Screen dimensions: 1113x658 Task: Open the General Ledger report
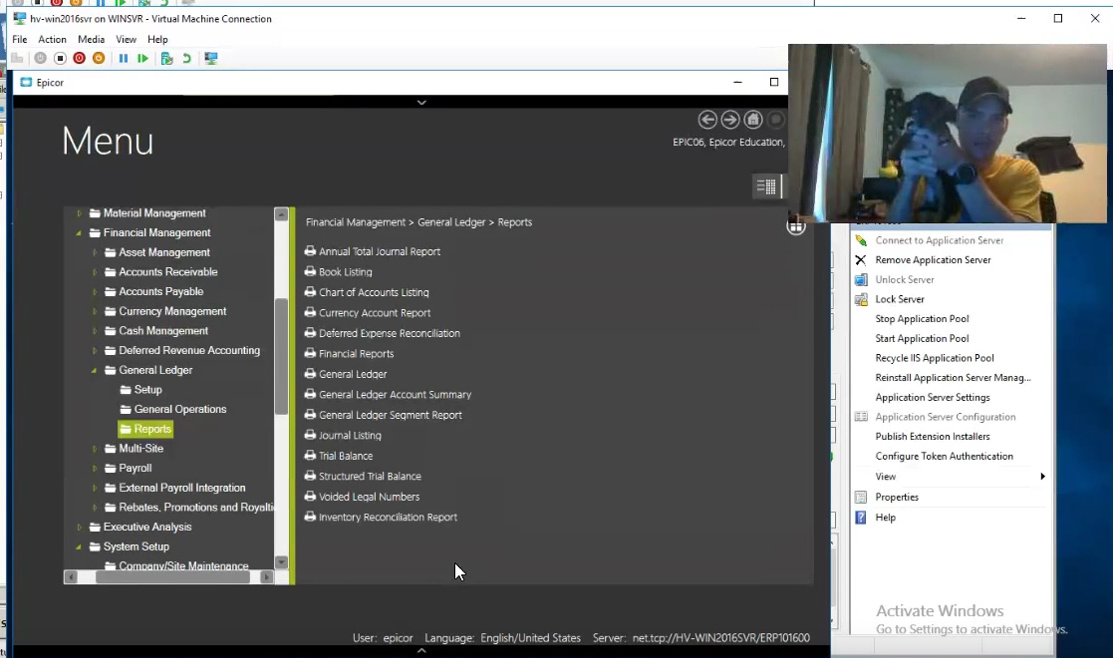pyautogui.click(x=353, y=374)
